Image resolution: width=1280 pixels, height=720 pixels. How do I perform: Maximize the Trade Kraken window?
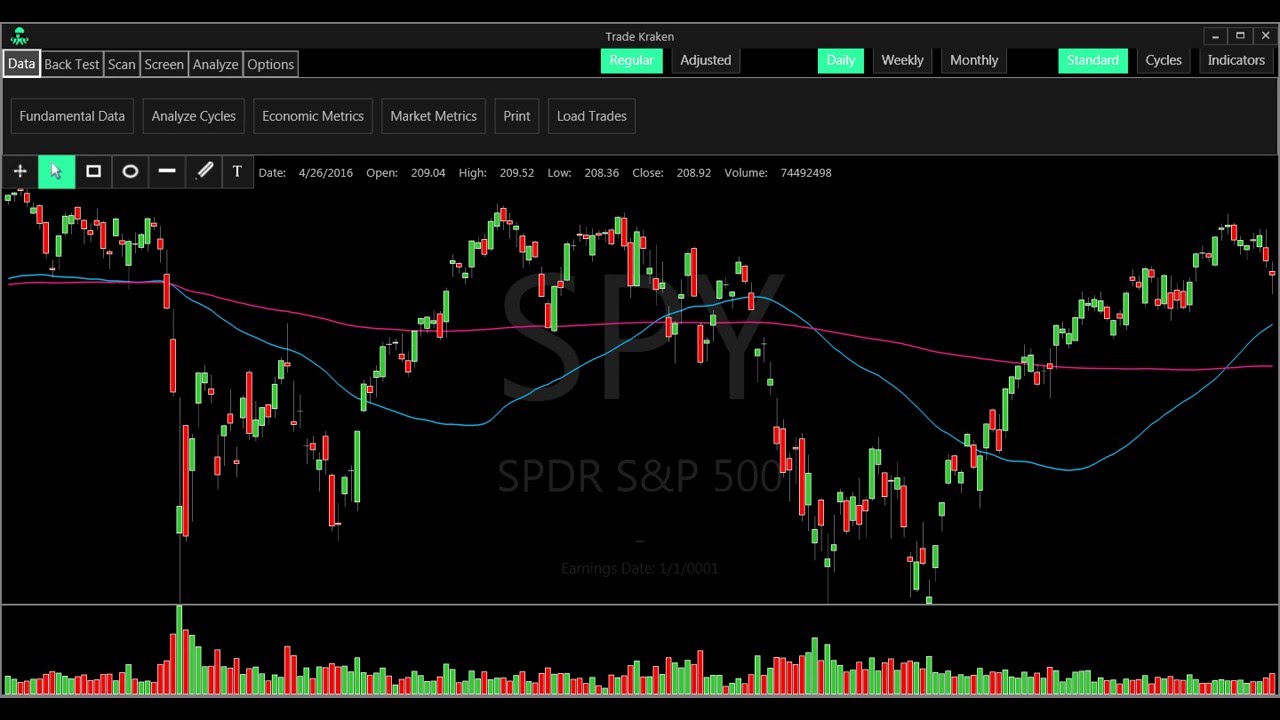(1240, 36)
